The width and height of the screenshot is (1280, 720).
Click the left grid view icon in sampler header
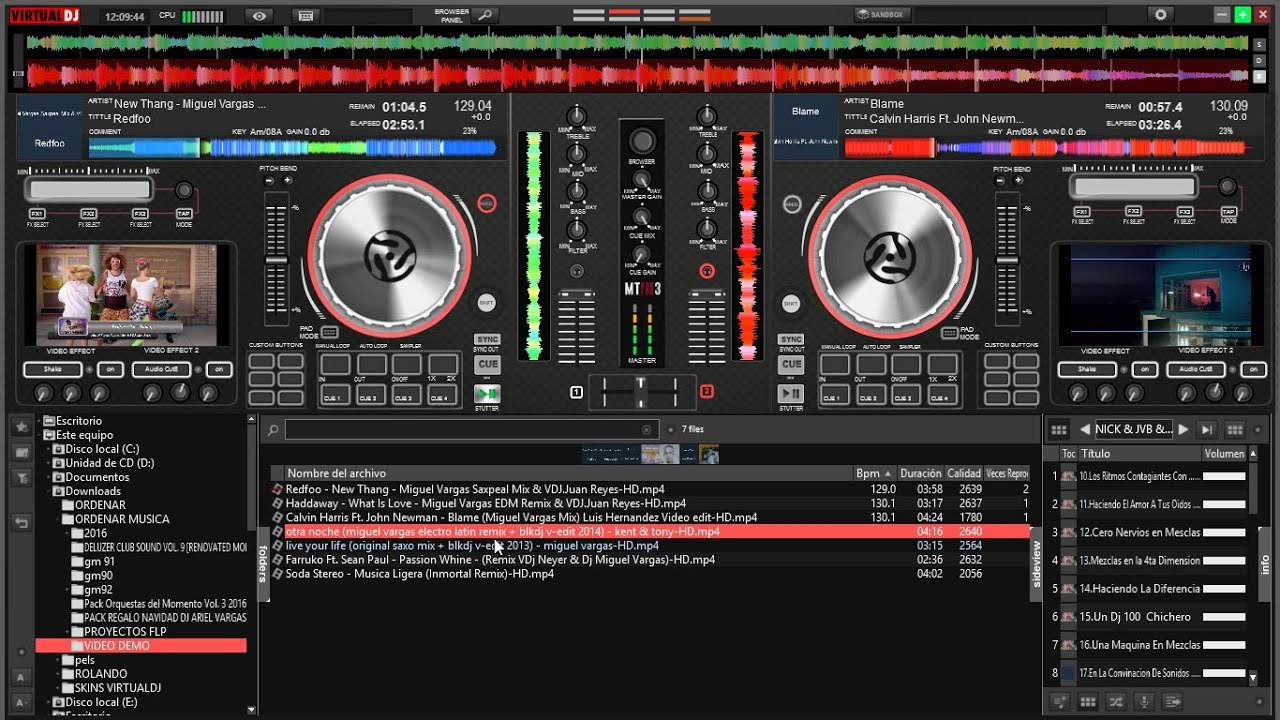pyautogui.click(x=1058, y=430)
